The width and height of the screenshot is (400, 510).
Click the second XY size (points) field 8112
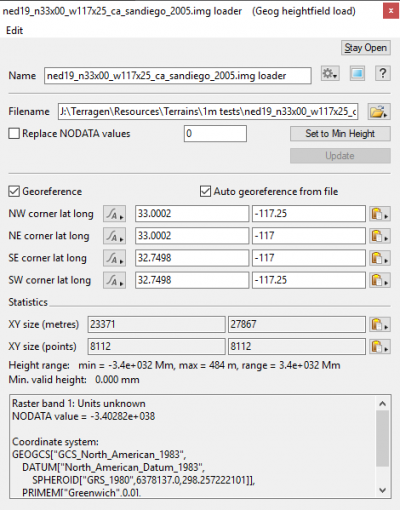297,347
